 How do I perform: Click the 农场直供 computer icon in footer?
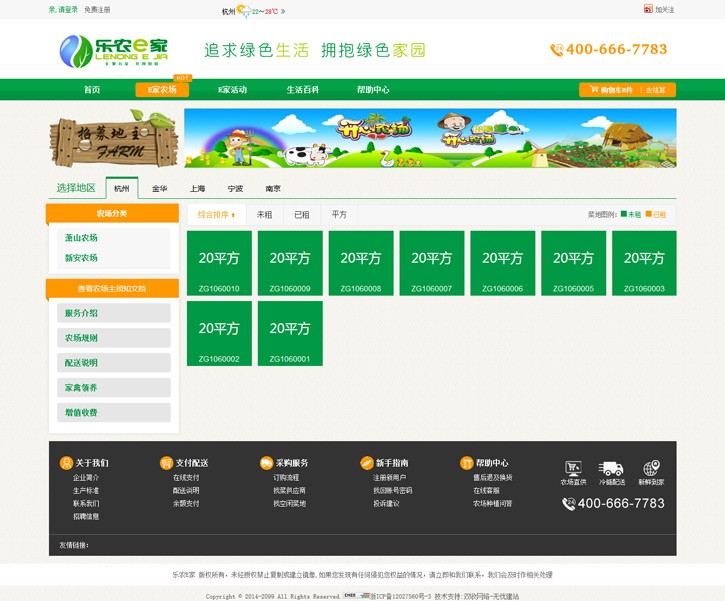tap(573, 469)
